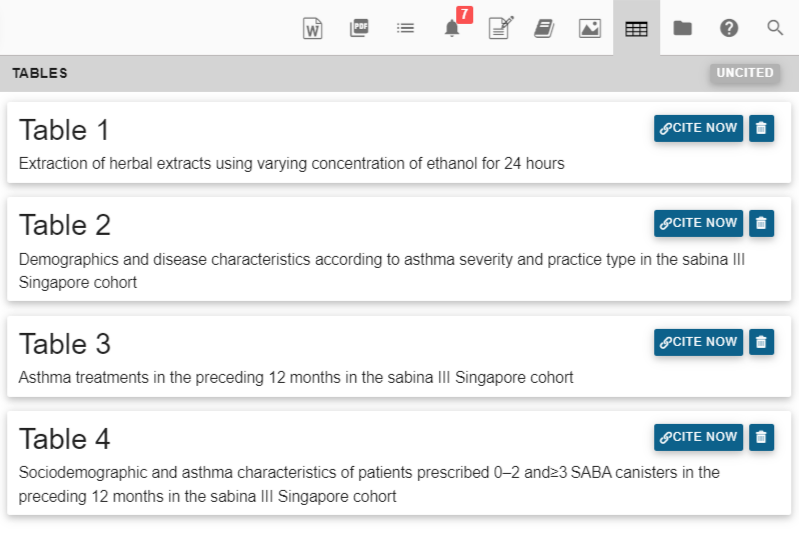Open the figures image icon
The width and height of the screenshot is (799, 550).
[x=590, y=28]
